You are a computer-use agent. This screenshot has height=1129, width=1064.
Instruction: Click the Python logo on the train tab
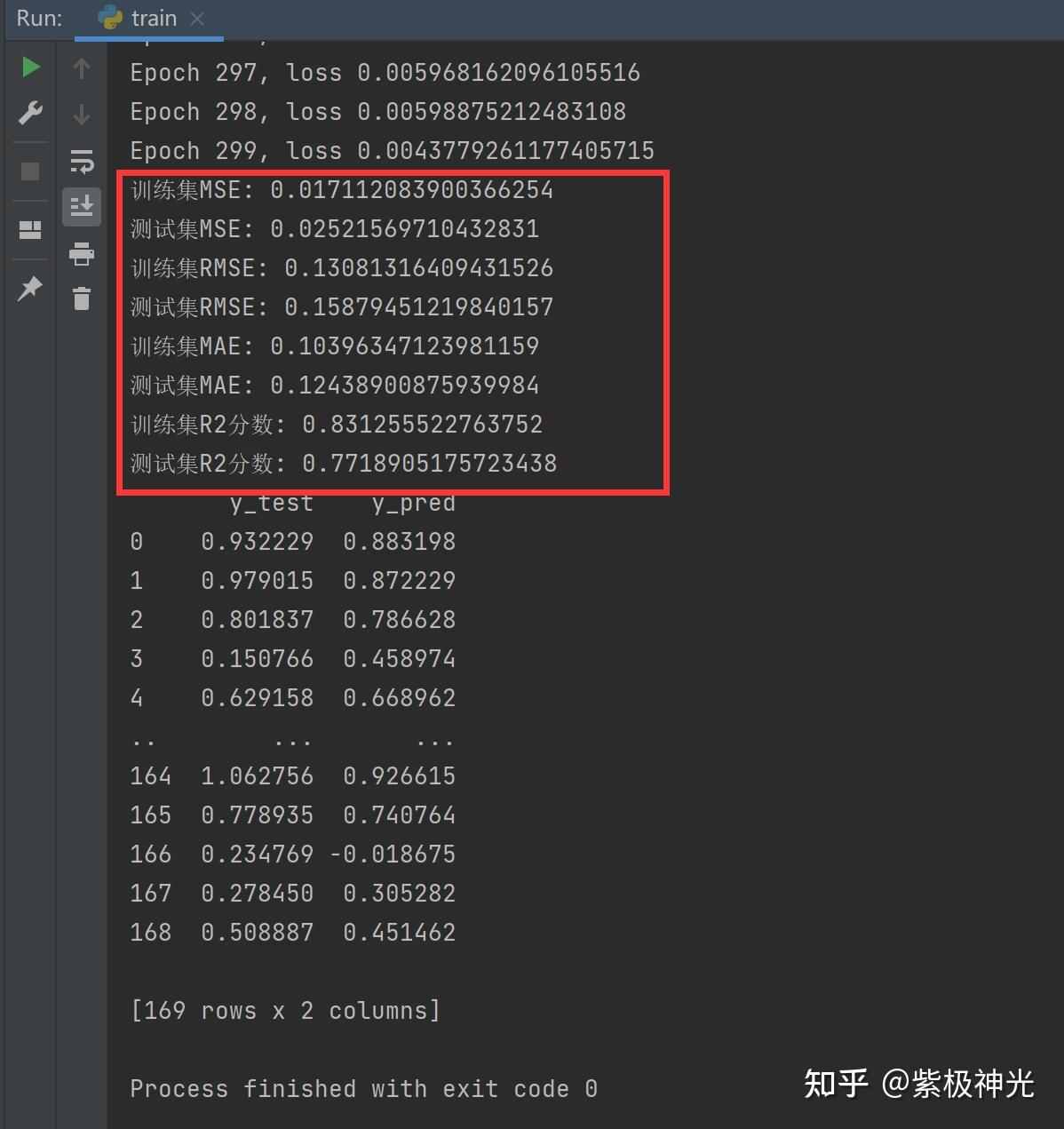(x=108, y=18)
